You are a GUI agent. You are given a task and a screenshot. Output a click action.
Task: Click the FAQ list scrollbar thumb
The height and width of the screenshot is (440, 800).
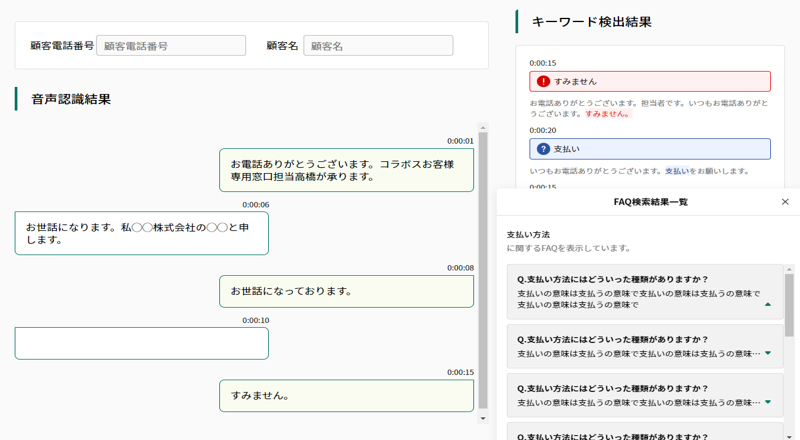[x=789, y=305]
